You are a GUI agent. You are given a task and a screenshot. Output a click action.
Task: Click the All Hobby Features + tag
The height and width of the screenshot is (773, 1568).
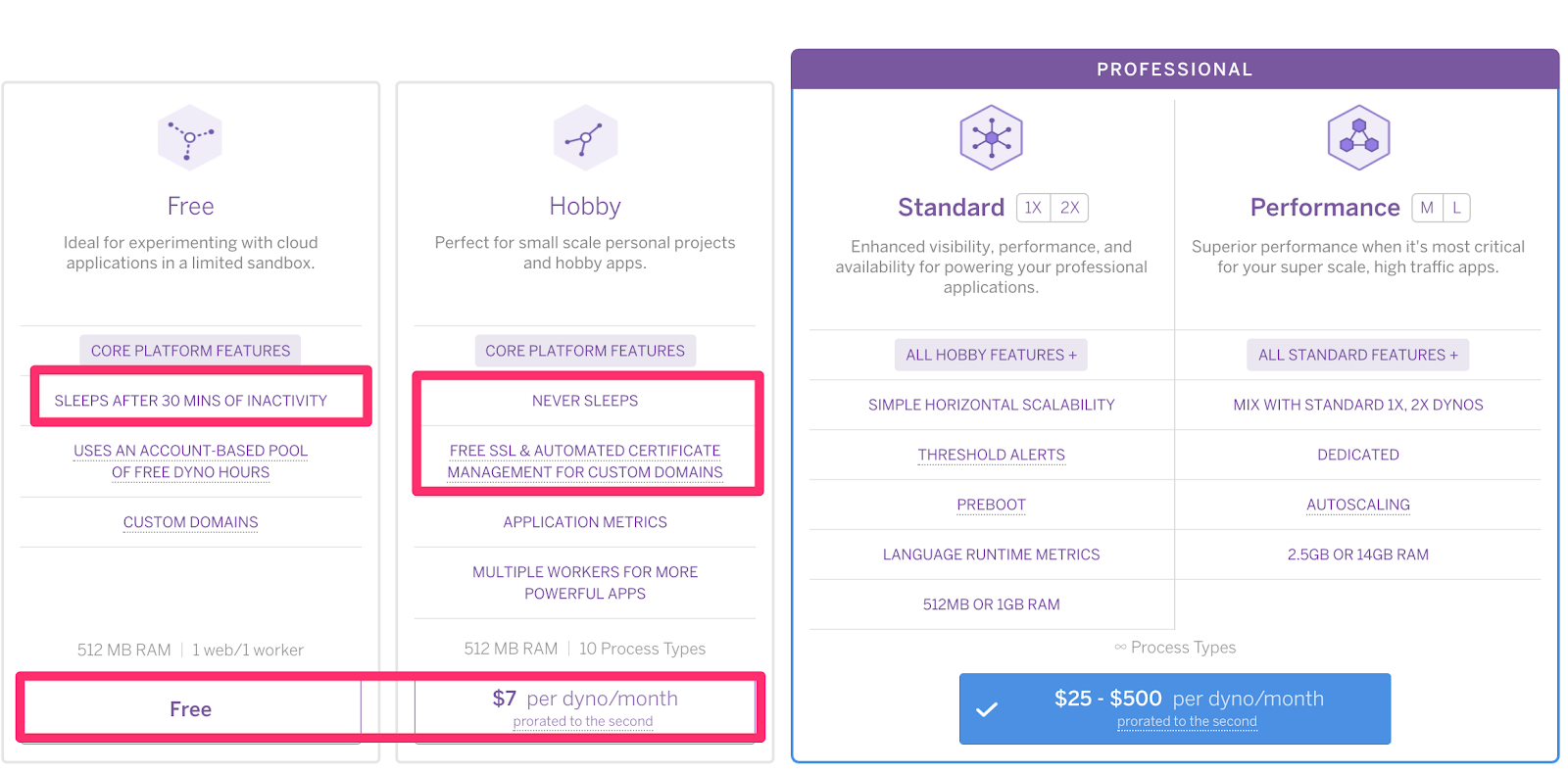(x=991, y=355)
